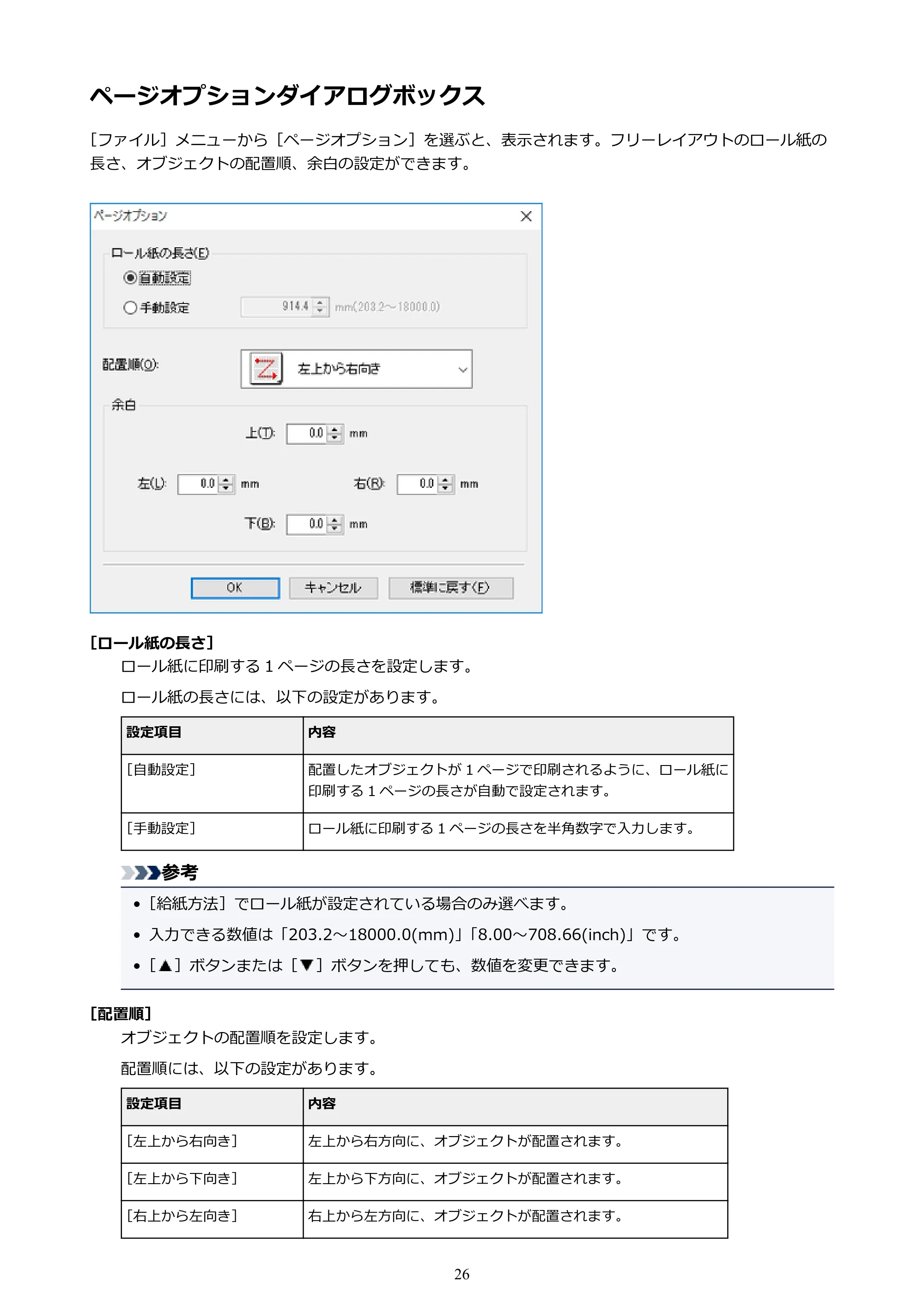Click the red Z layout order icon

tap(266, 369)
